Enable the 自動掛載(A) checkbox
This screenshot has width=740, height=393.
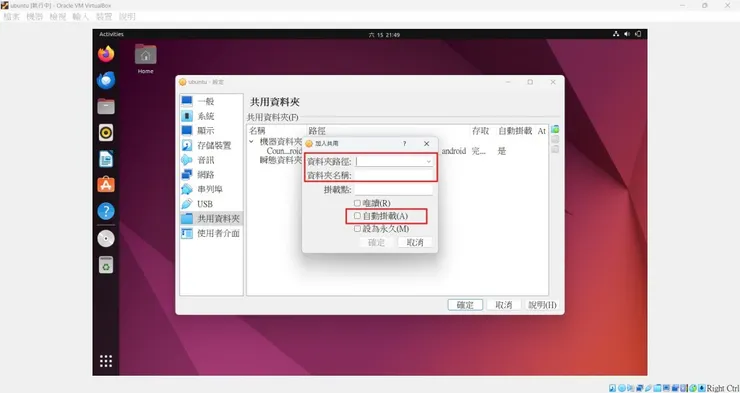[x=357, y=216]
